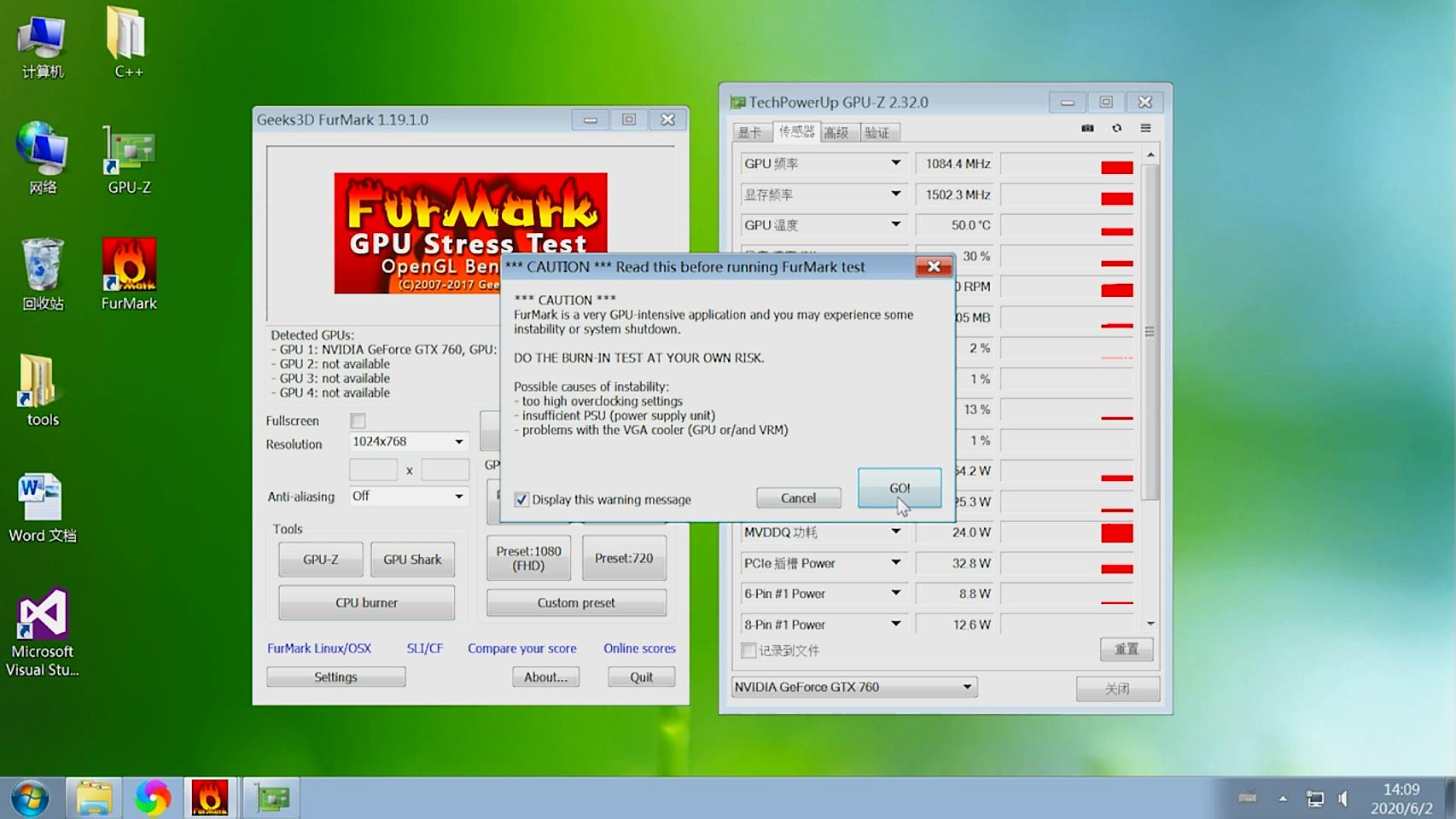Click the Cancel button in caution dialog
This screenshot has height=819, width=1456.
(798, 498)
